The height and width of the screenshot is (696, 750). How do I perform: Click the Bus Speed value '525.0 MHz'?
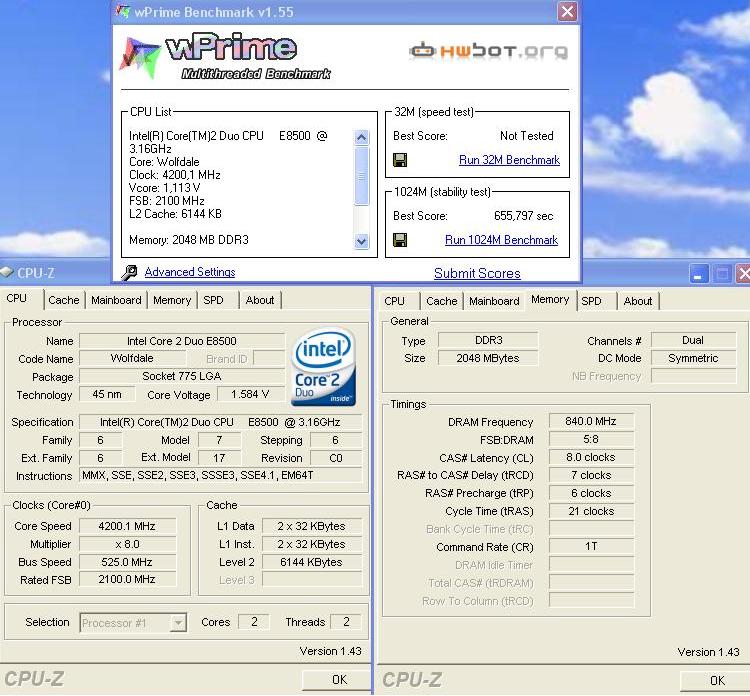127,562
